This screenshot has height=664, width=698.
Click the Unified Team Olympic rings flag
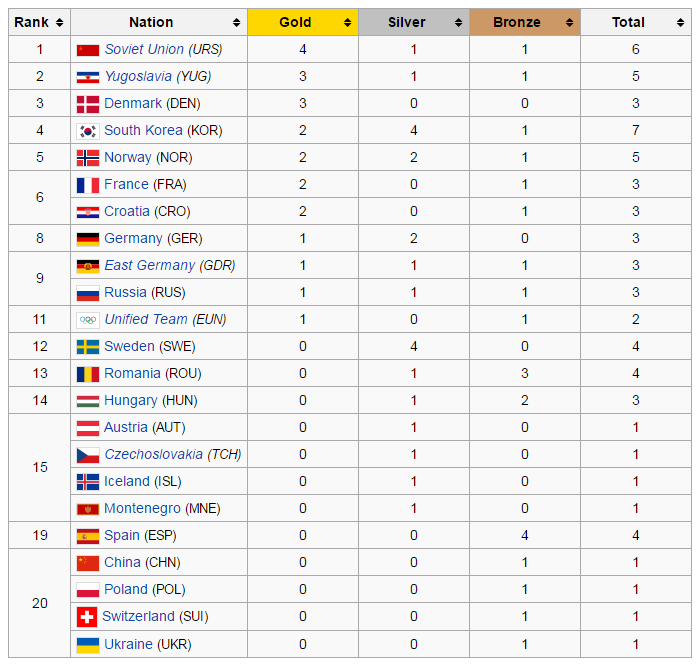point(88,320)
